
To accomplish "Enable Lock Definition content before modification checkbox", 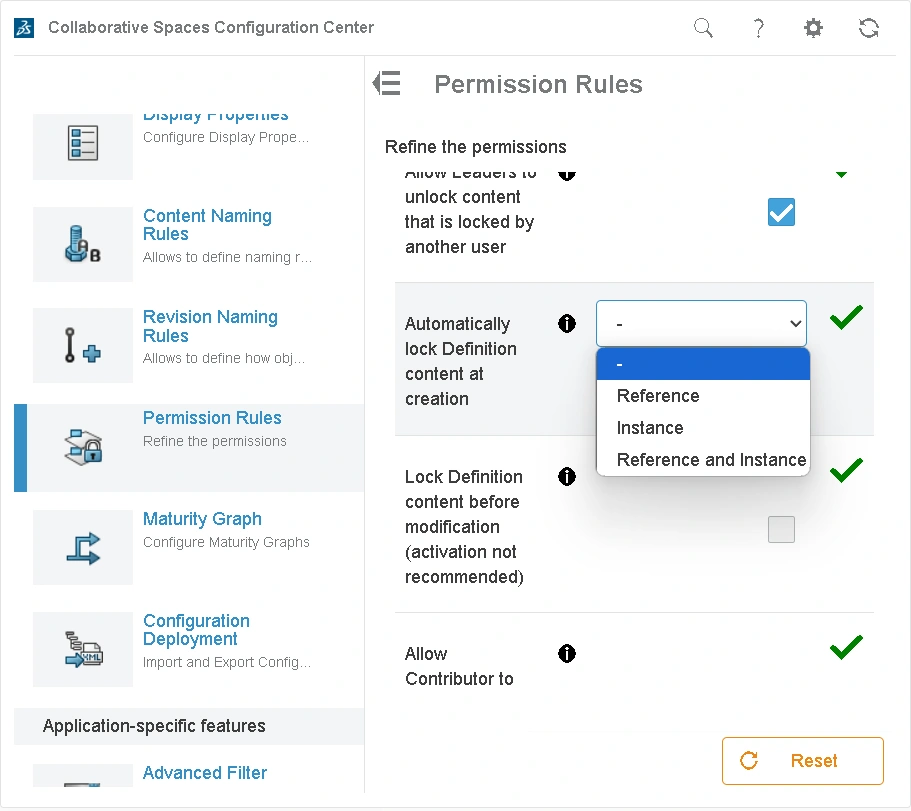I will point(781,529).
